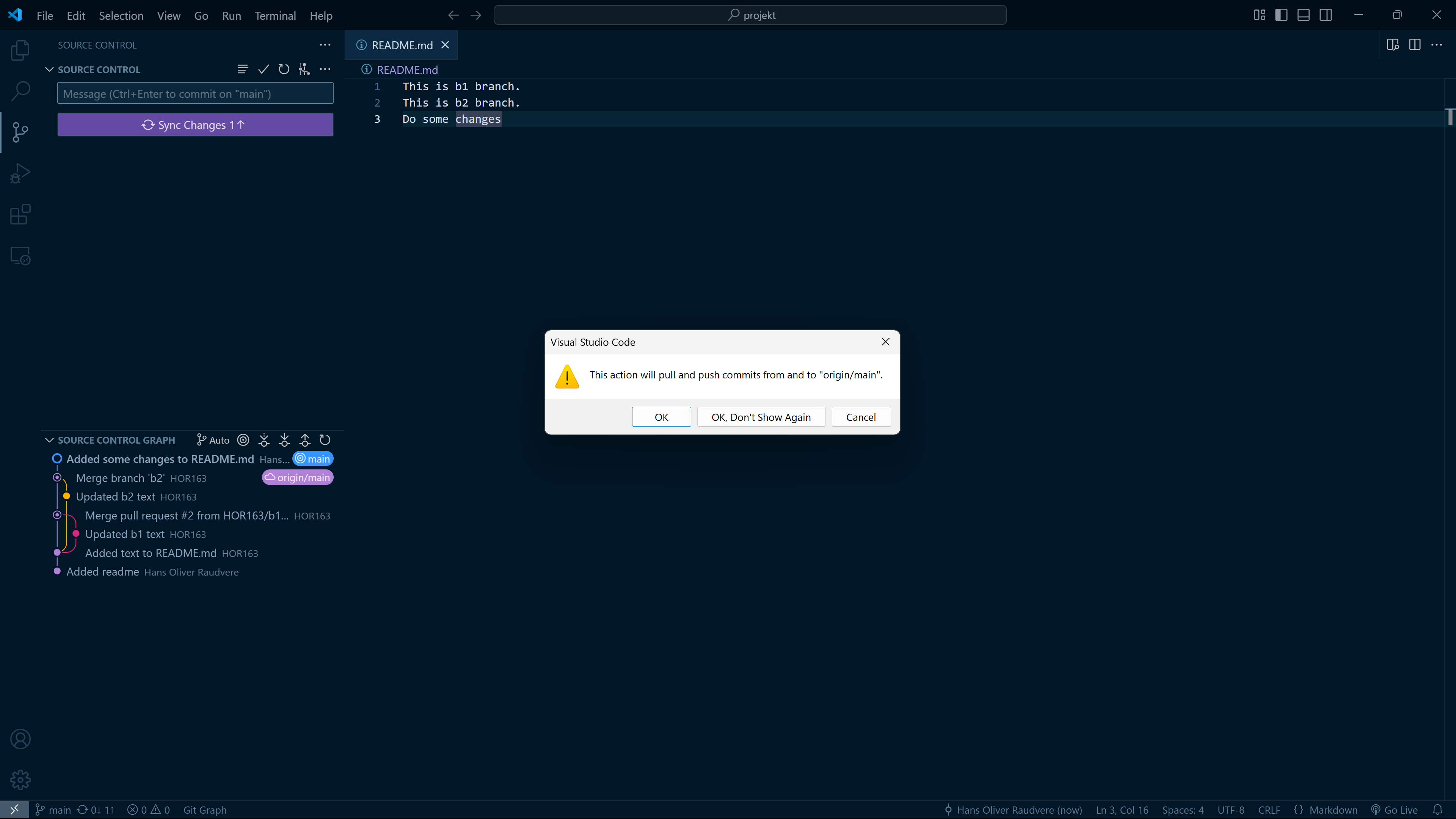Select commit 'Added readme'
Screen dimensions: 1456x819
(192, 571)
